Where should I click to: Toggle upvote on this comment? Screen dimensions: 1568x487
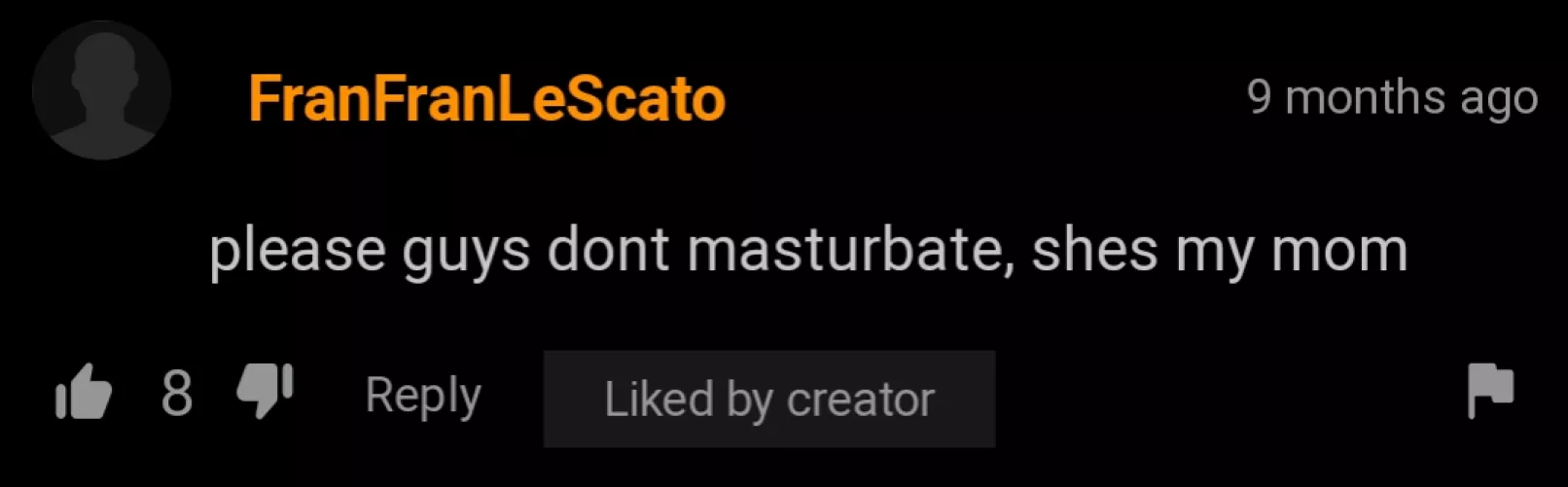[84, 392]
